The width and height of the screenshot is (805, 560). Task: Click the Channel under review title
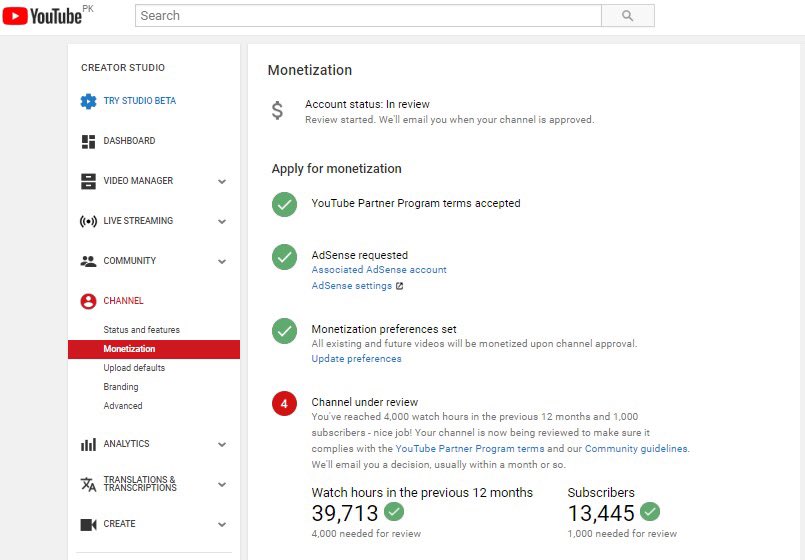coord(365,402)
